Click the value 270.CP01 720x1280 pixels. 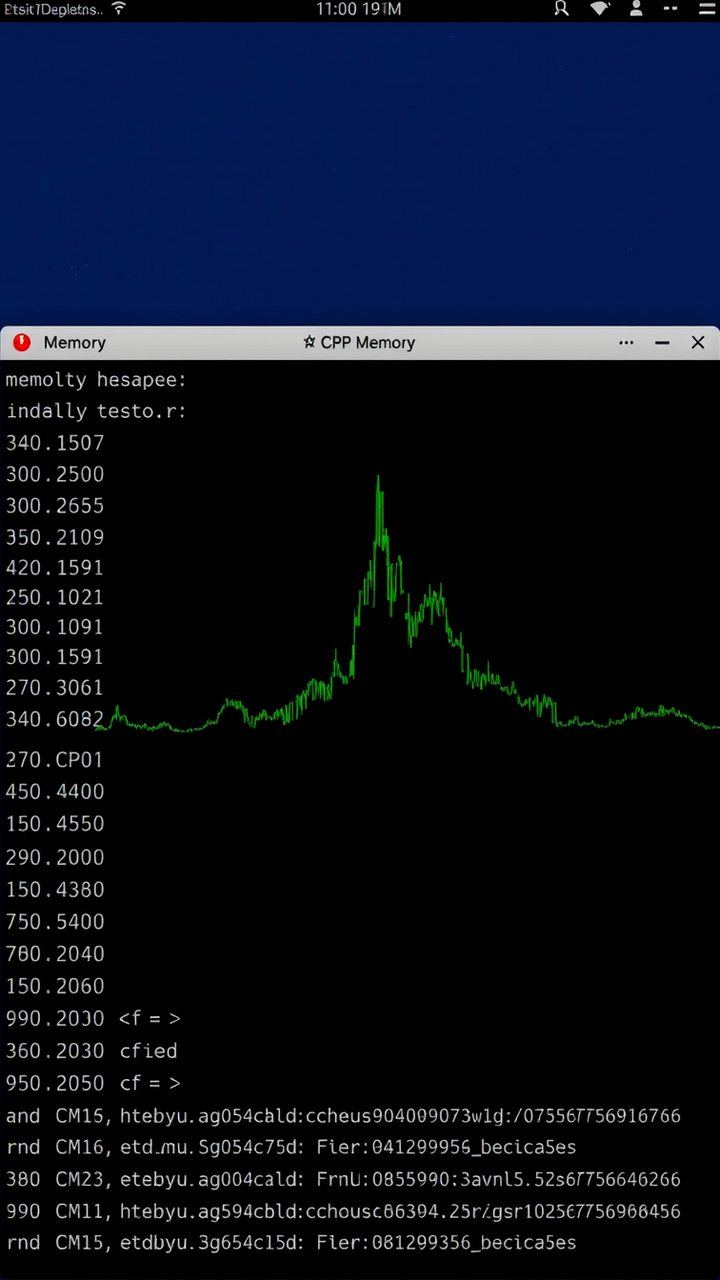[x=55, y=759]
